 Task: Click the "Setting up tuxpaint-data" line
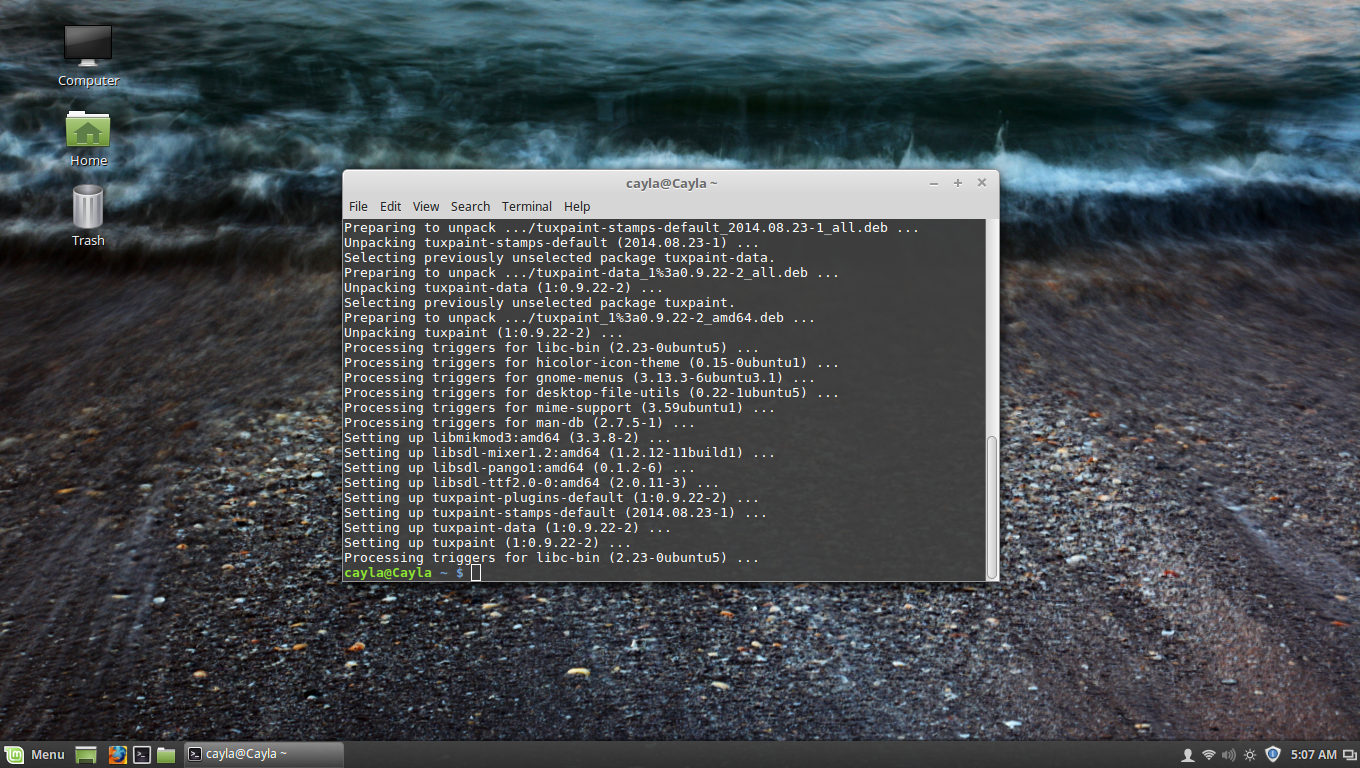(508, 528)
